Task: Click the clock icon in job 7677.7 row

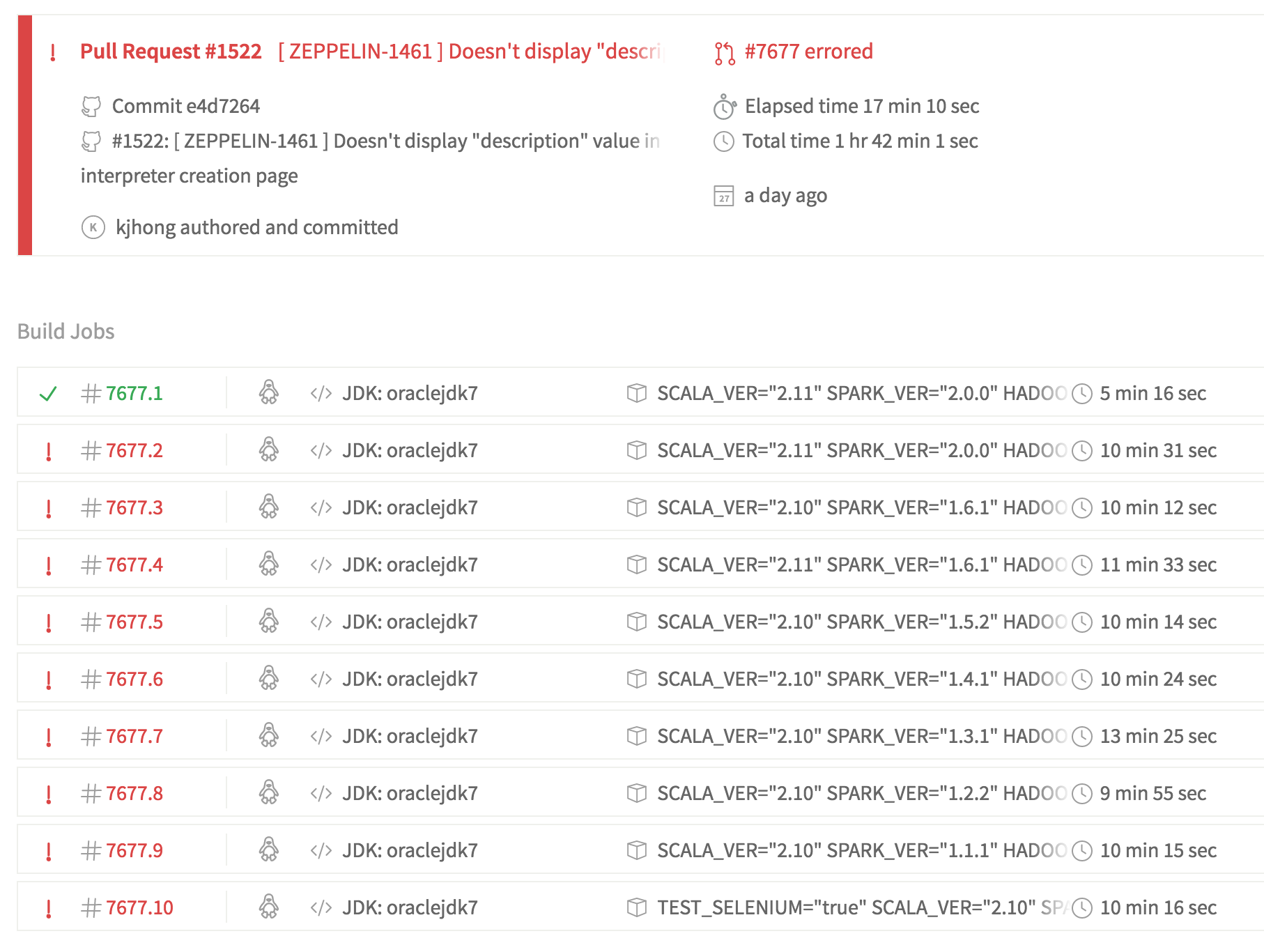Action: (1081, 737)
